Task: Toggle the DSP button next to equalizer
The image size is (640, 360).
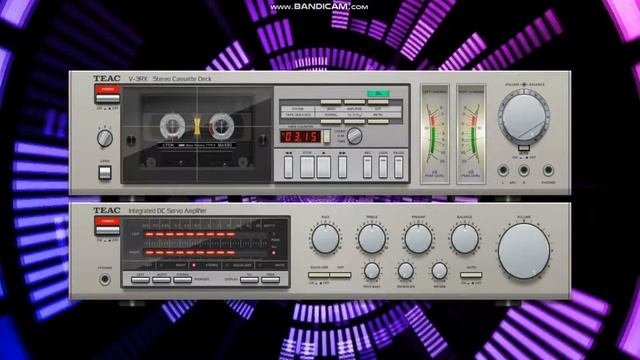Action: point(340,275)
